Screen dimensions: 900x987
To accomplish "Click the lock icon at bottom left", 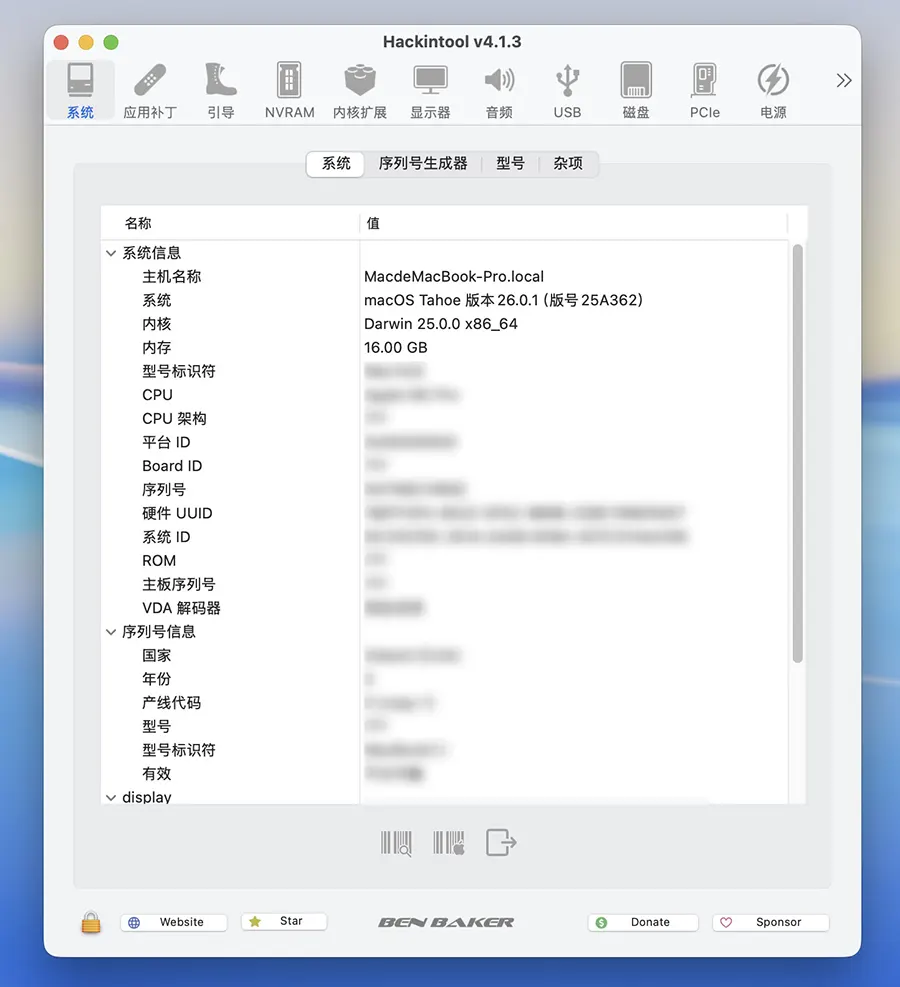I will pos(91,923).
